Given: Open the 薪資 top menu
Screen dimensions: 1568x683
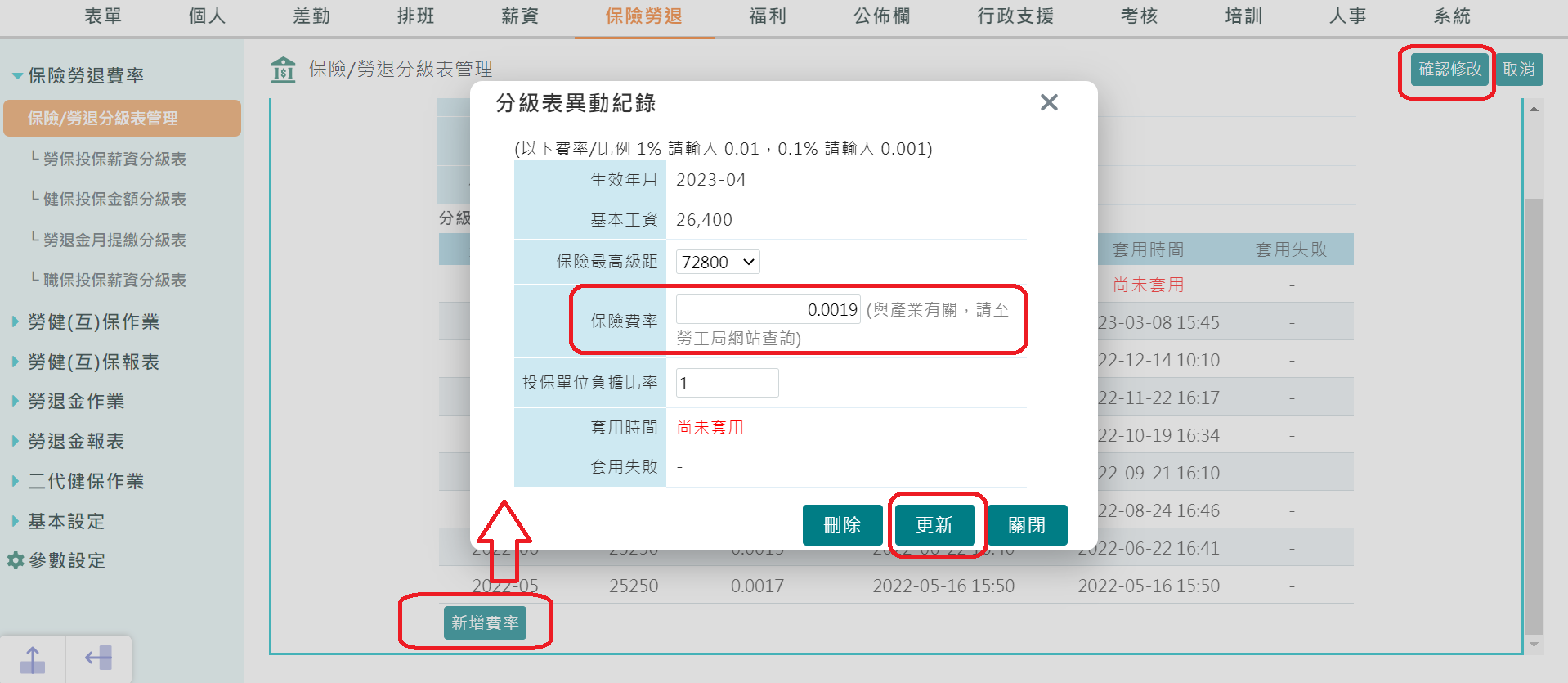Looking at the screenshot, I should (520, 16).
